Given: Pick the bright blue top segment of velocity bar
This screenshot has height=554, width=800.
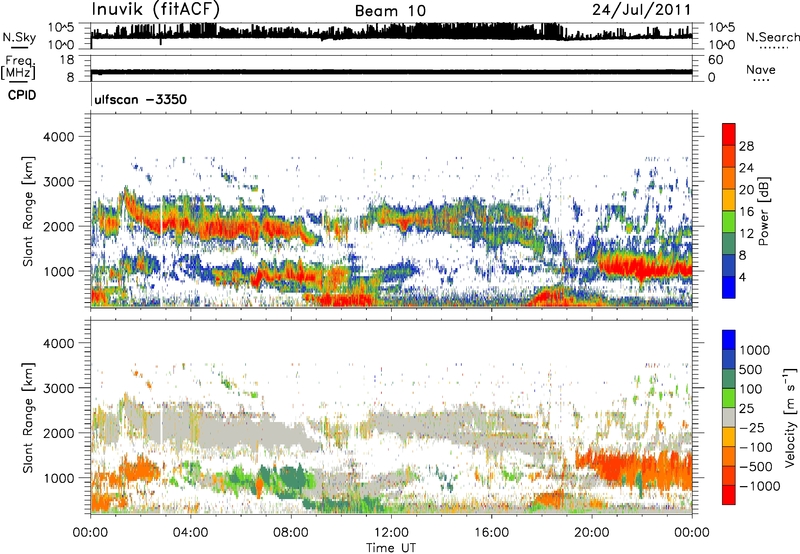Looking at the screenshot, I should tap(729, 340).
